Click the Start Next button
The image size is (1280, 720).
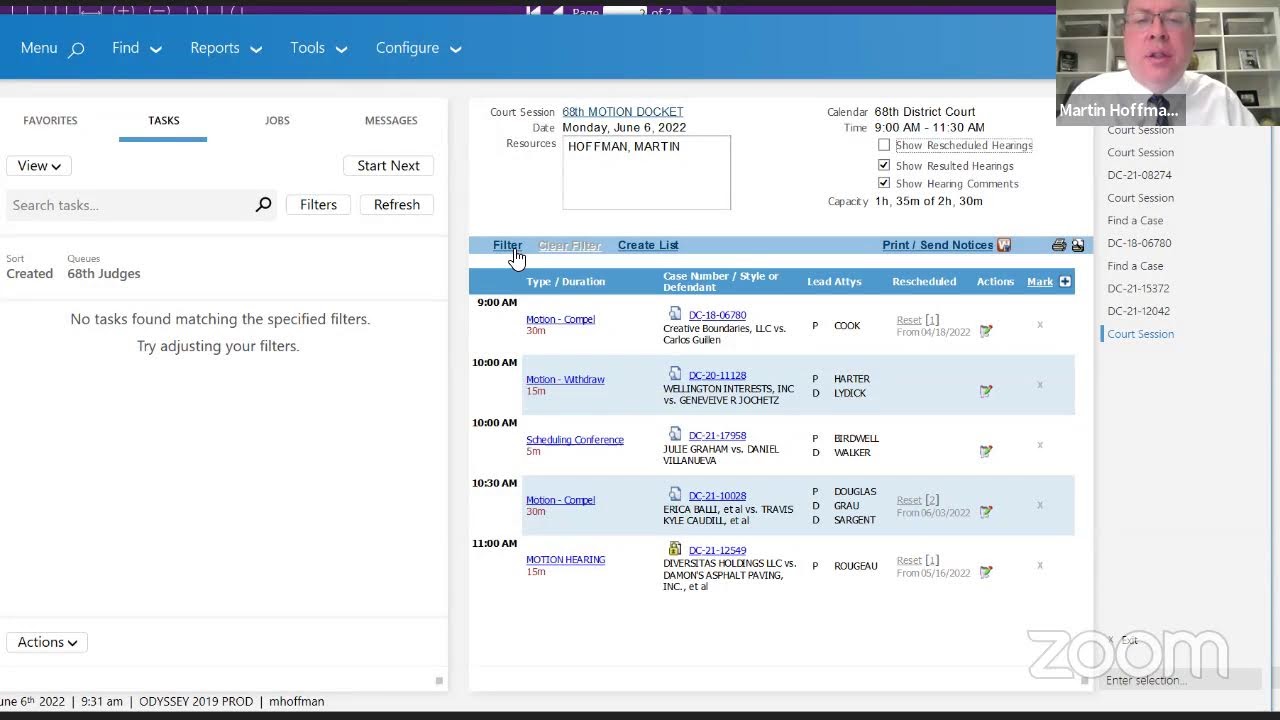pyautogui.click(x=388, y=166)
